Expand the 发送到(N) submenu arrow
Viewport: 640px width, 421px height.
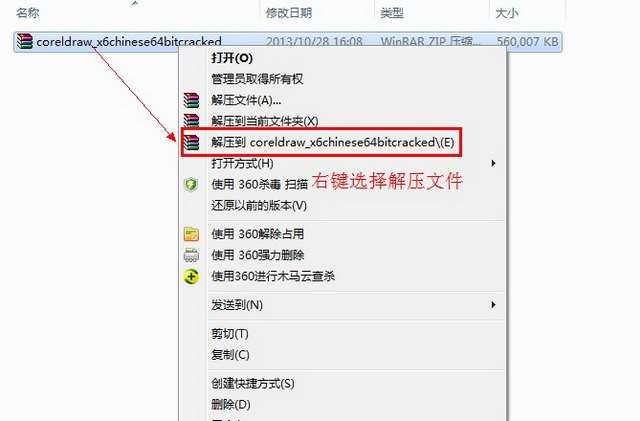click(493, 305)
